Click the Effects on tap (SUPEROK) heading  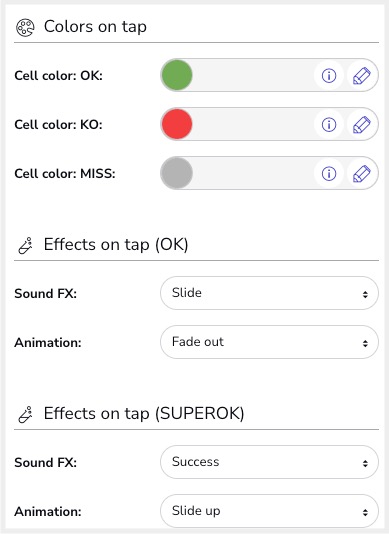click(x=144, y=413)
